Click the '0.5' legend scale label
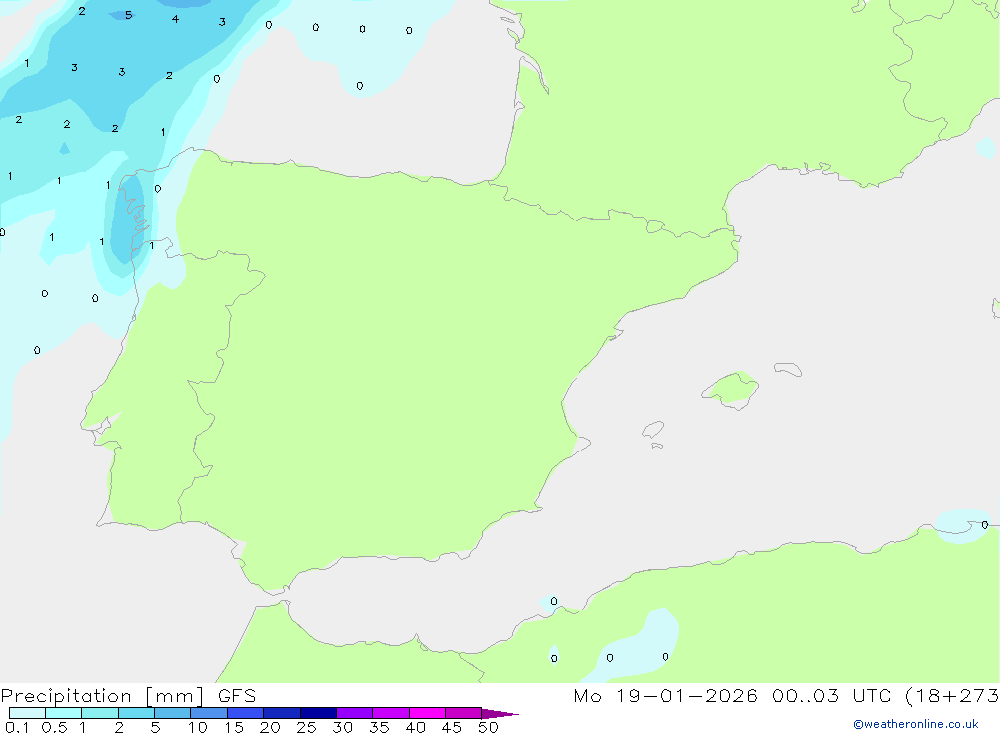Screen dimensions: 1000x733 (x=54, y=727)
